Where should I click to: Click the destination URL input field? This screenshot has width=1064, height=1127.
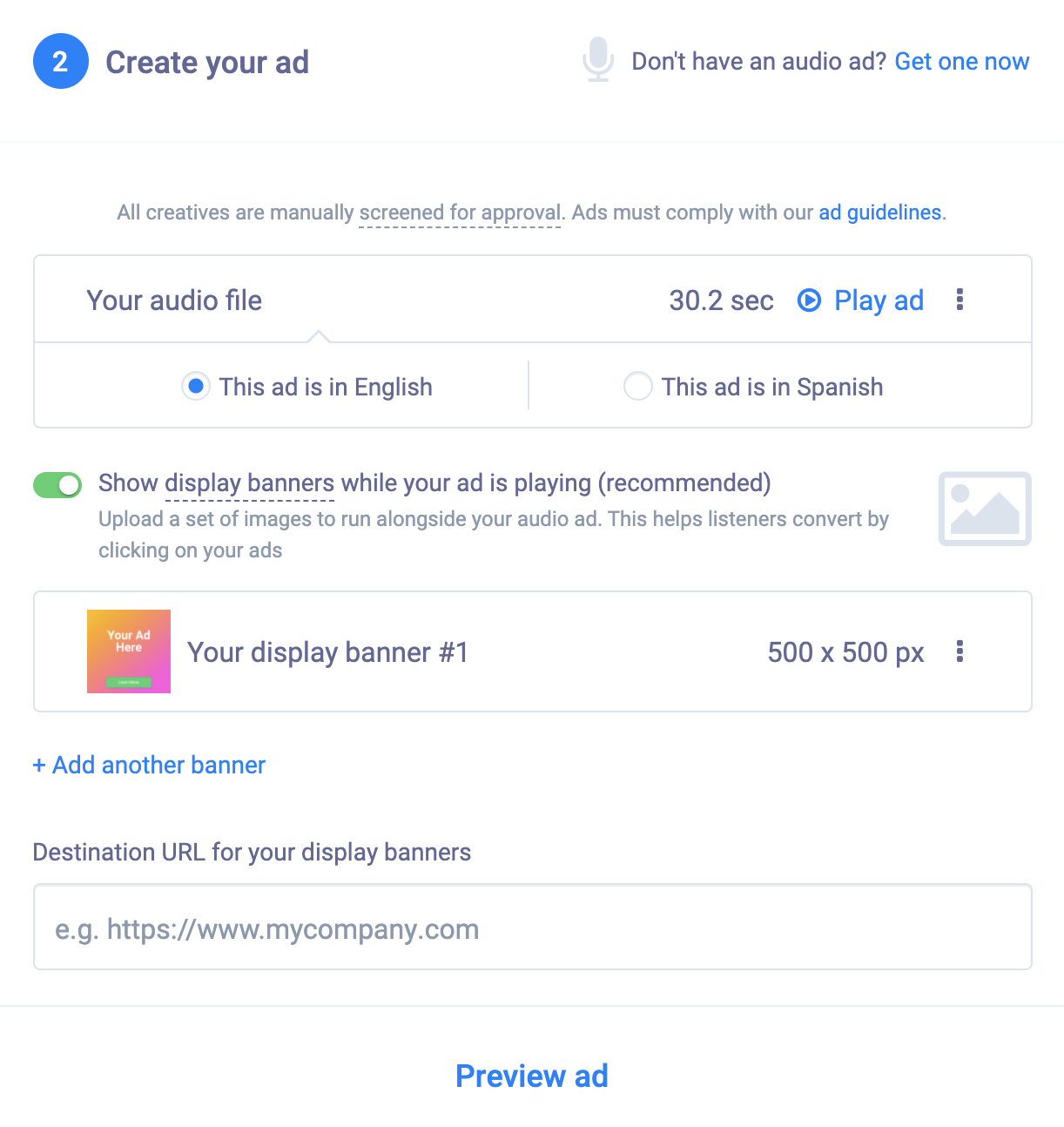point(532,927)
